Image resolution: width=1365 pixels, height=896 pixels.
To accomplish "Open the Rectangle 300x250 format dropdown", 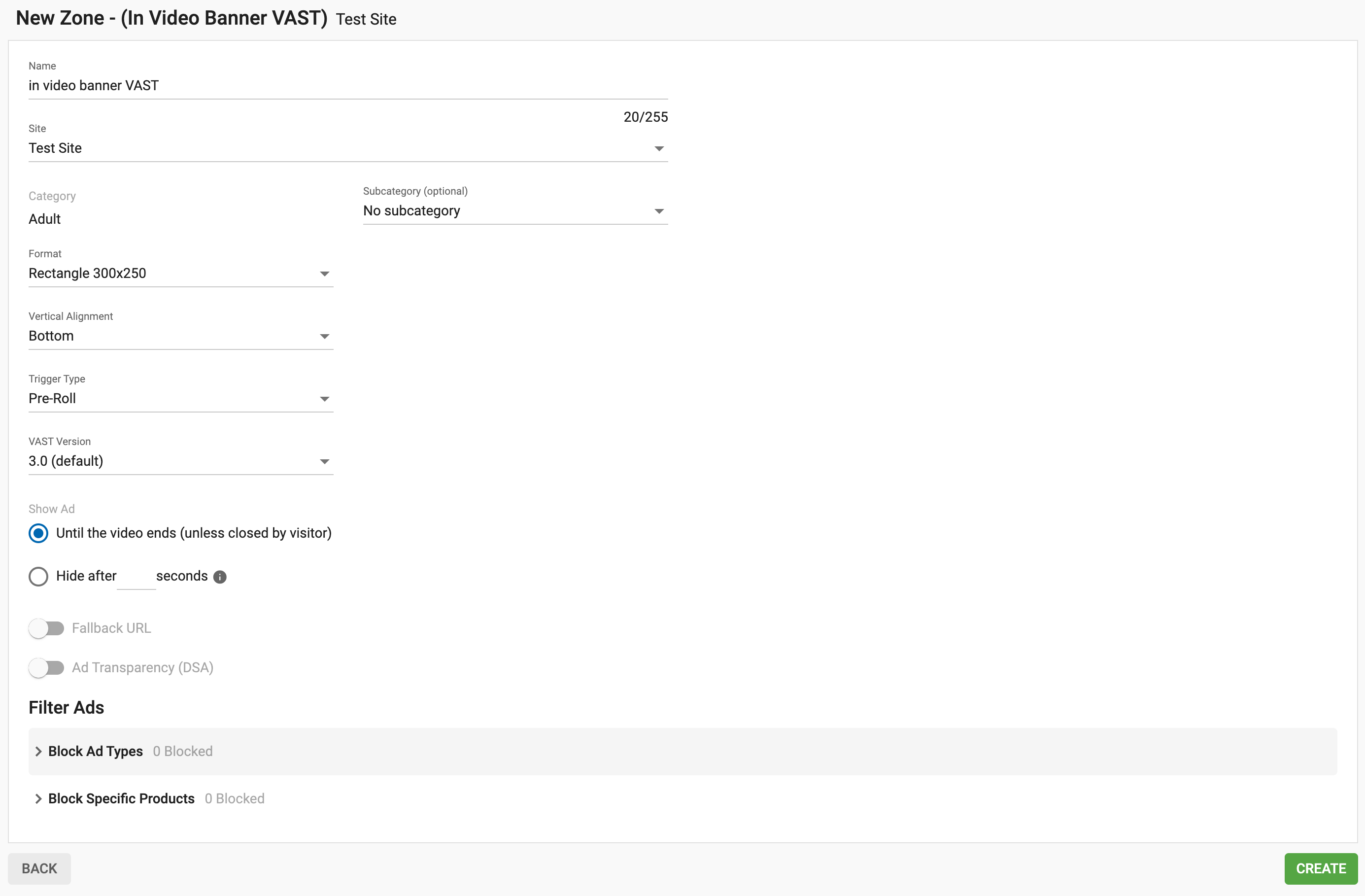I will [x=172, y=274].
